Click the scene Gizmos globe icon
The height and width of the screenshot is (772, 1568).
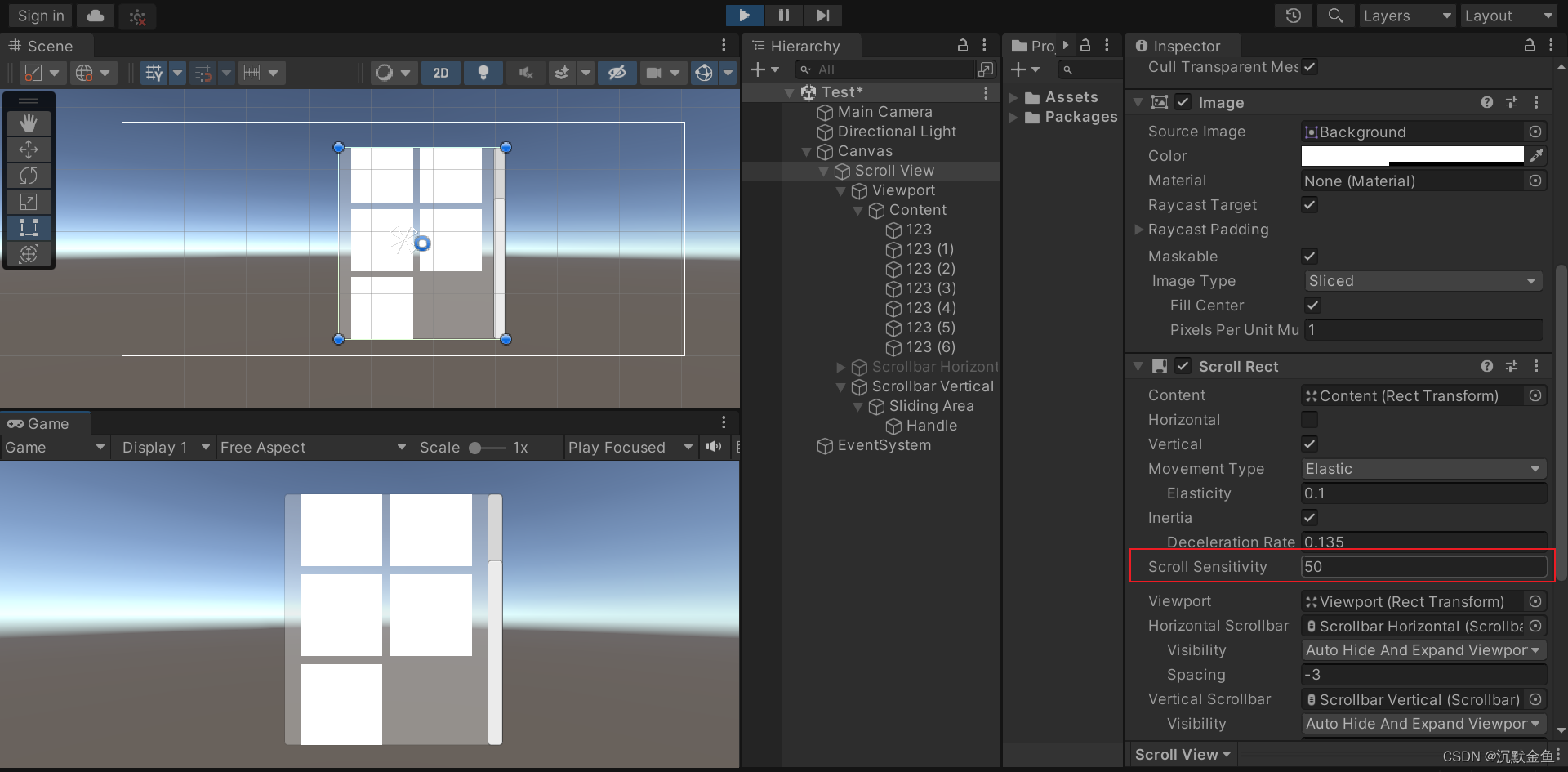(x=704, y=73)
